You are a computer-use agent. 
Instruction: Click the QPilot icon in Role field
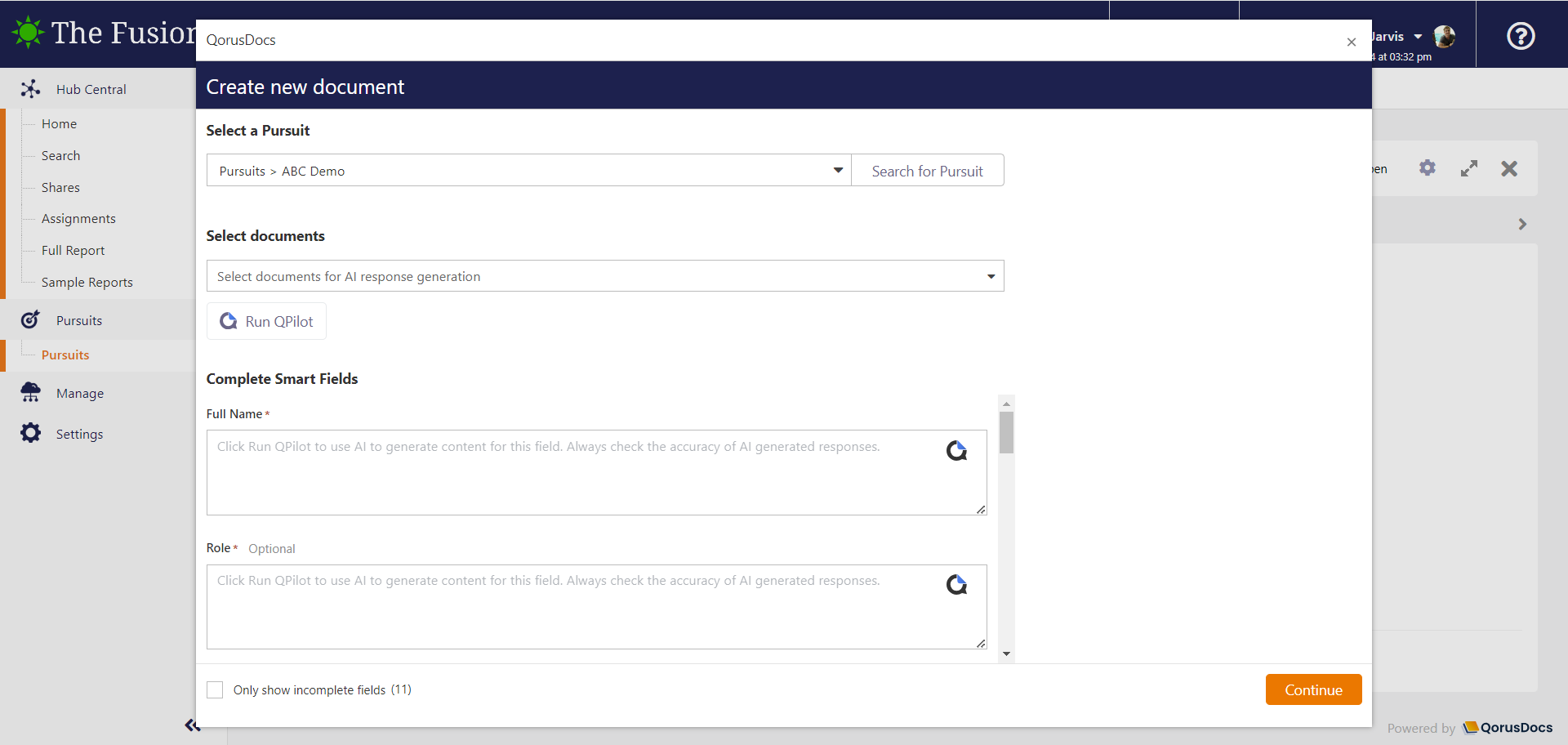point(956,584)
